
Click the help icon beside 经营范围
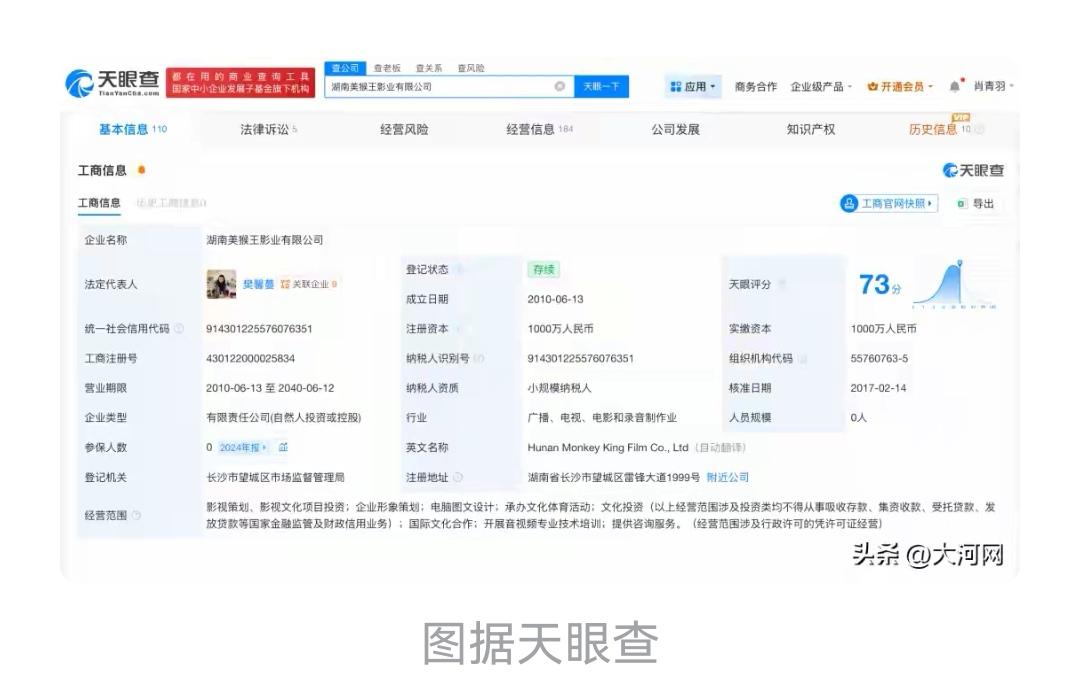(x=136, y=515)
